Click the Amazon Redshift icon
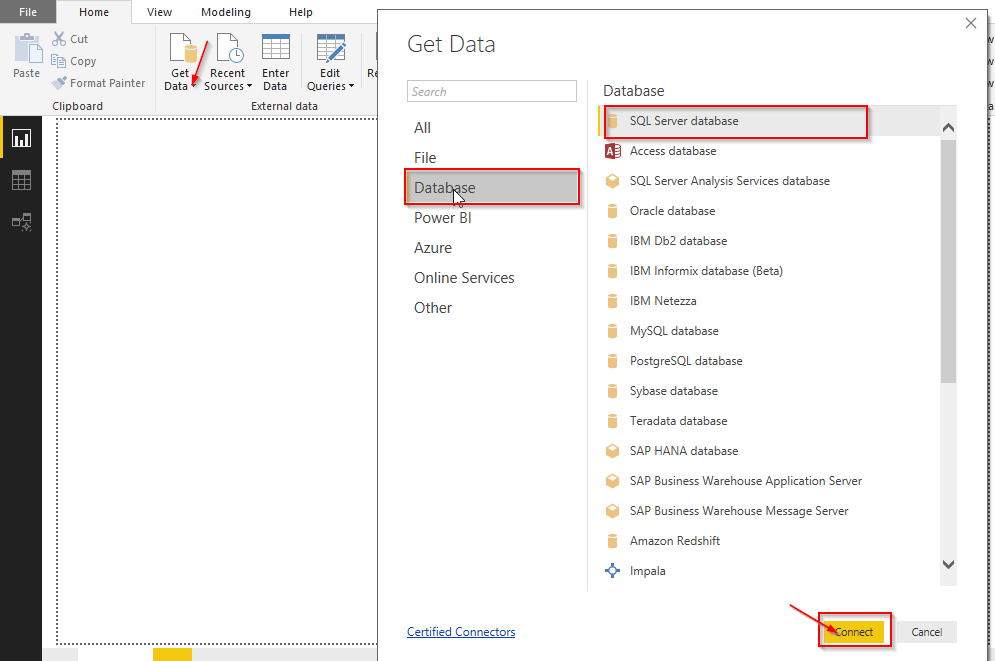This screenshot has width=995, height=661. 612,541
